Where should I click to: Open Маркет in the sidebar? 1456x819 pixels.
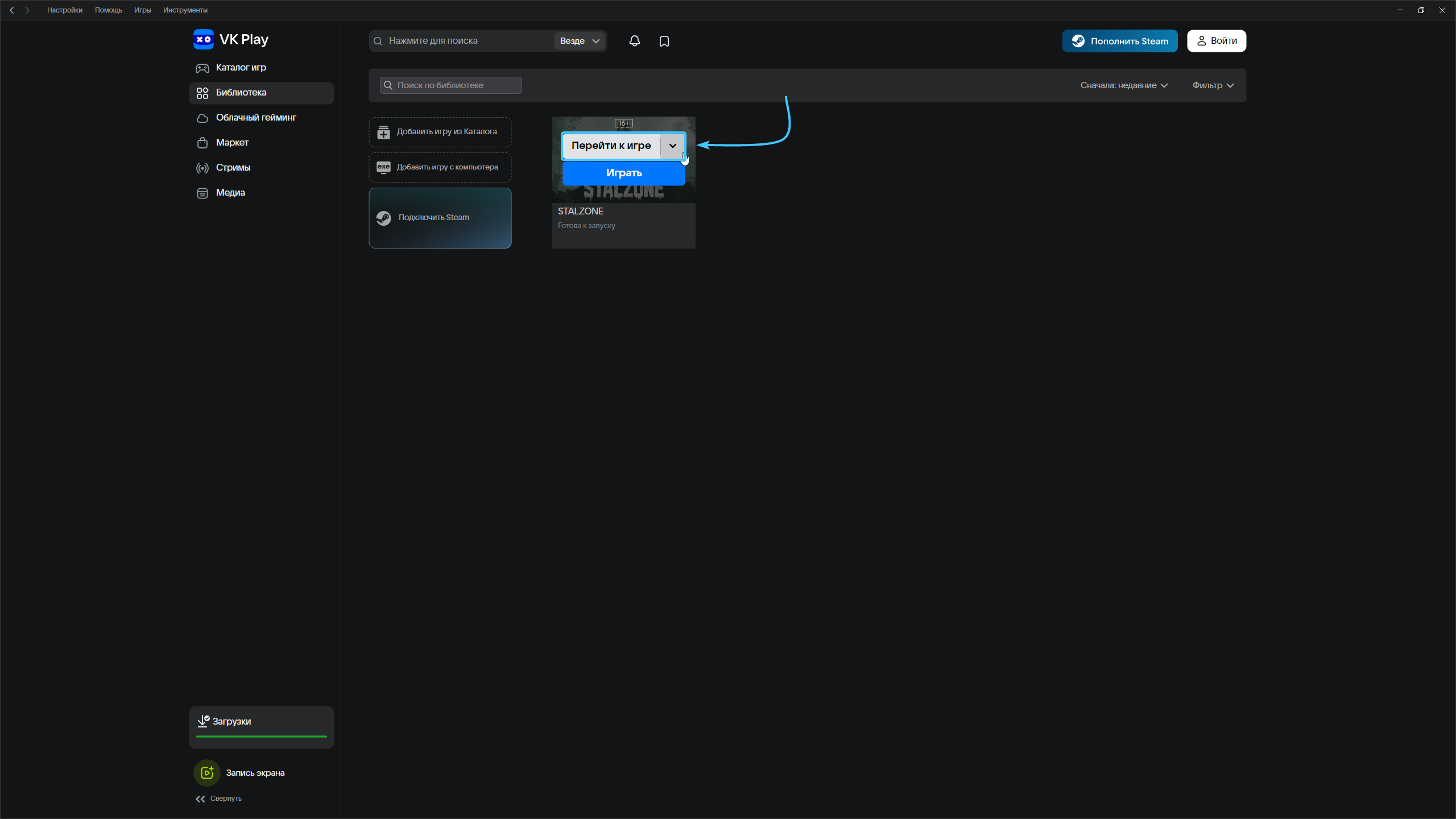coord(261,143)
